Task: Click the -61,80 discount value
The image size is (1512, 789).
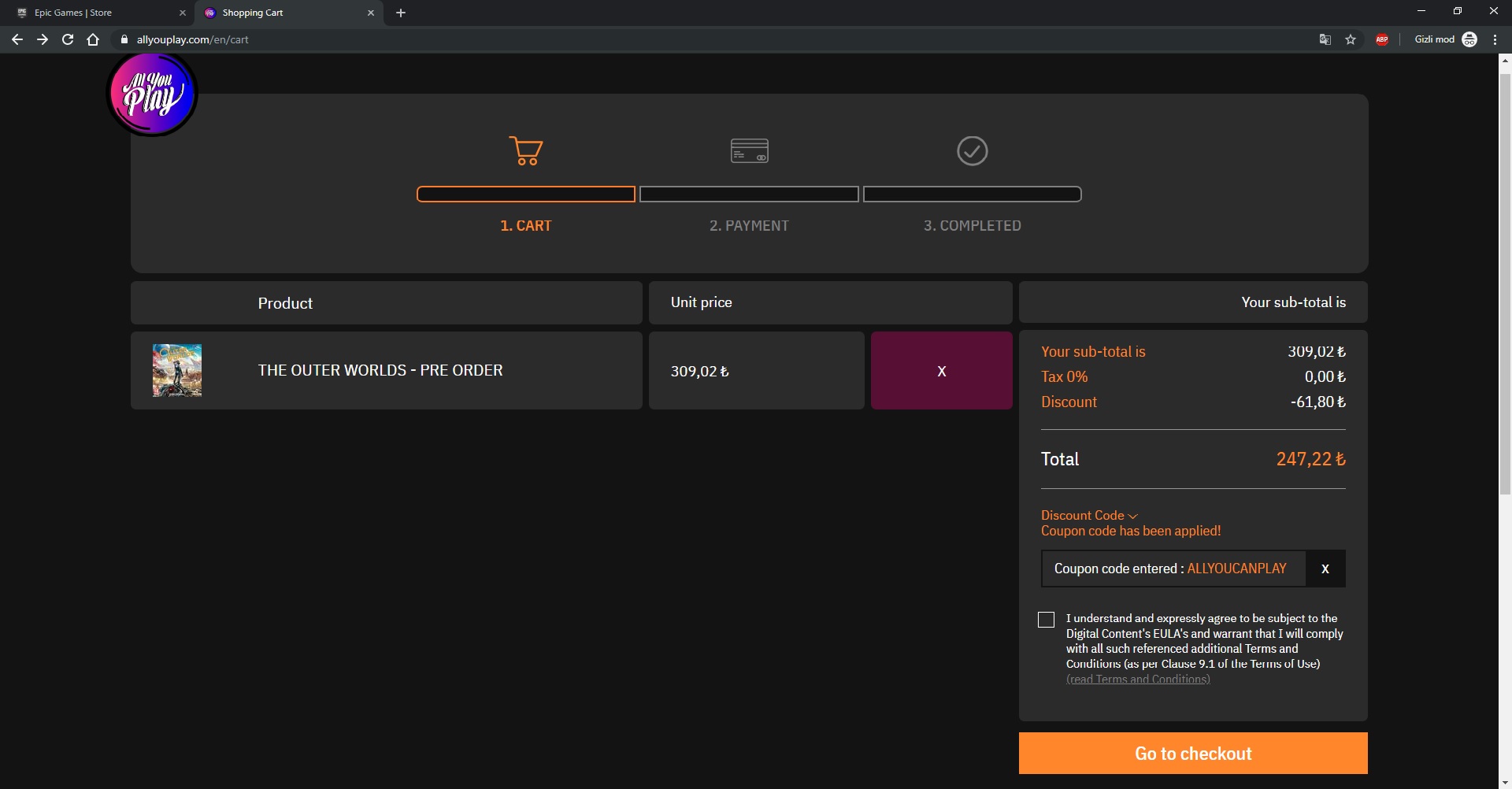Action: click(x=1318, y=402)
